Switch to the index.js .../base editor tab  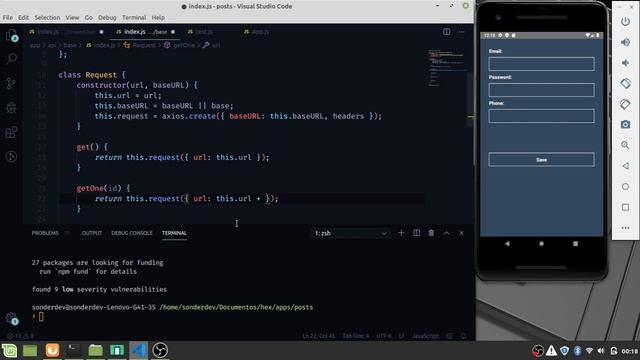[145, 32]
